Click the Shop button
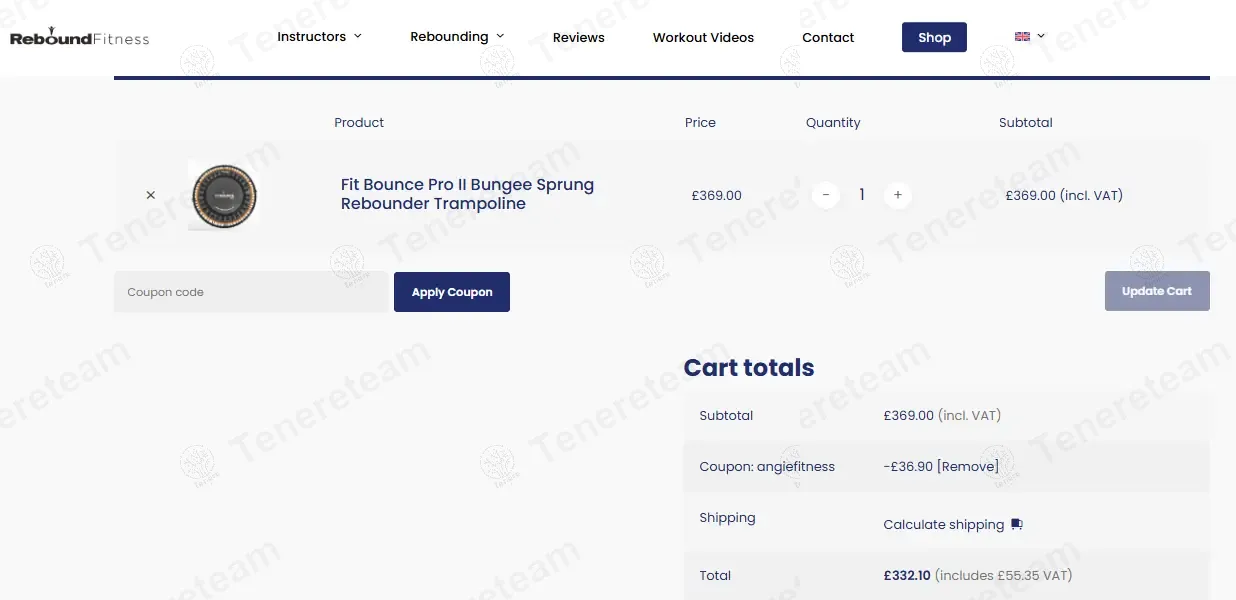 pos(934,37)
